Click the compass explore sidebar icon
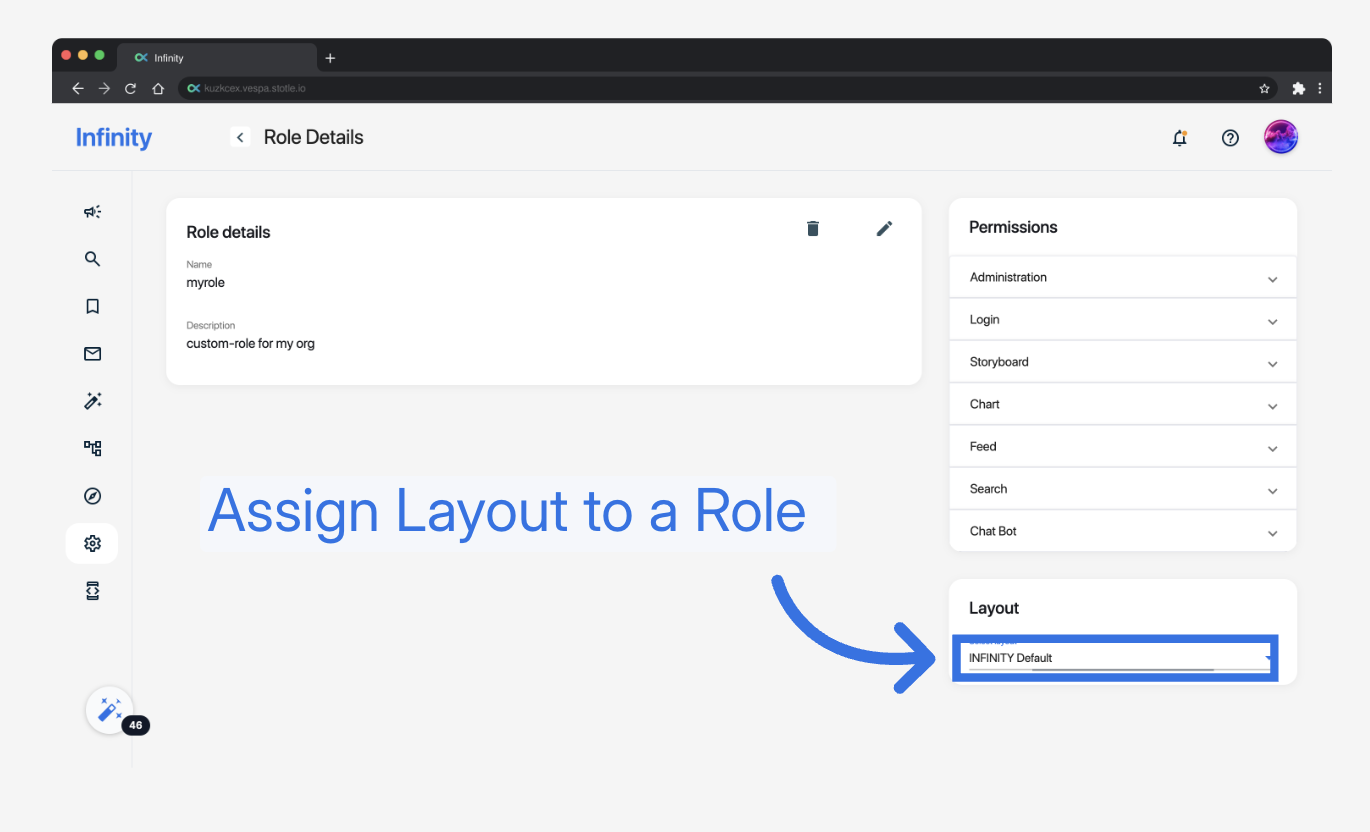Image resolution: width=1370 pixels, height=832 pixels. pyautogui.click(x=92, y=496)
